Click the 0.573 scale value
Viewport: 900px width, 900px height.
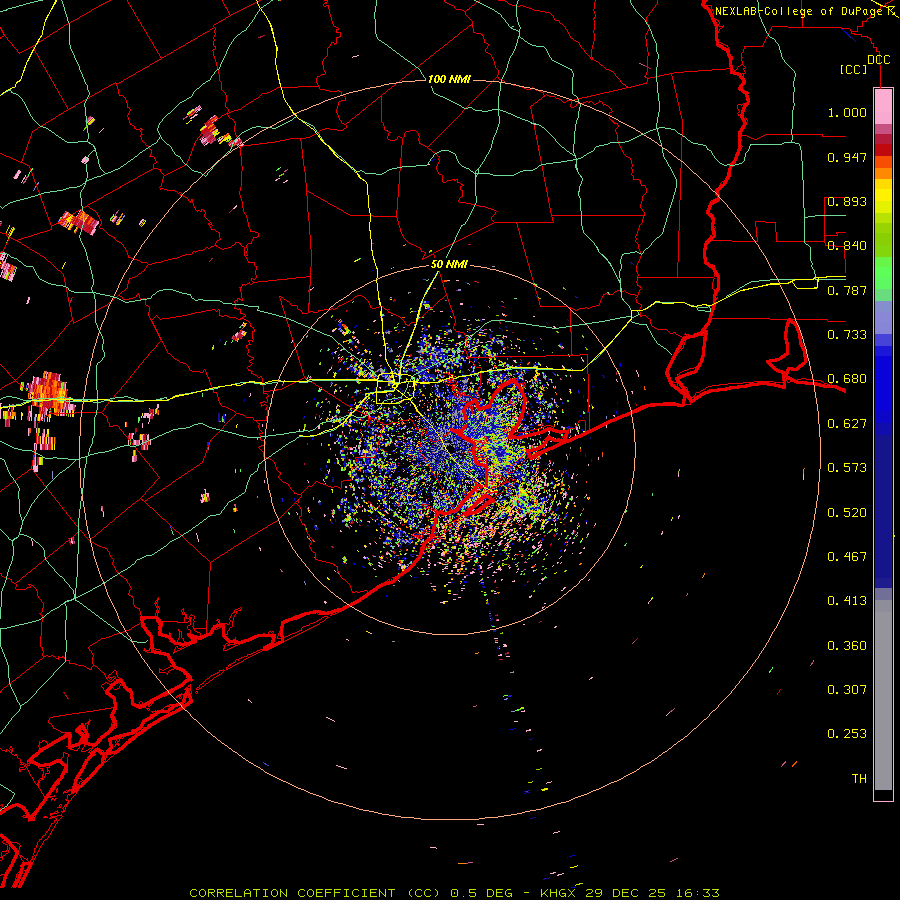coord(847,468)
